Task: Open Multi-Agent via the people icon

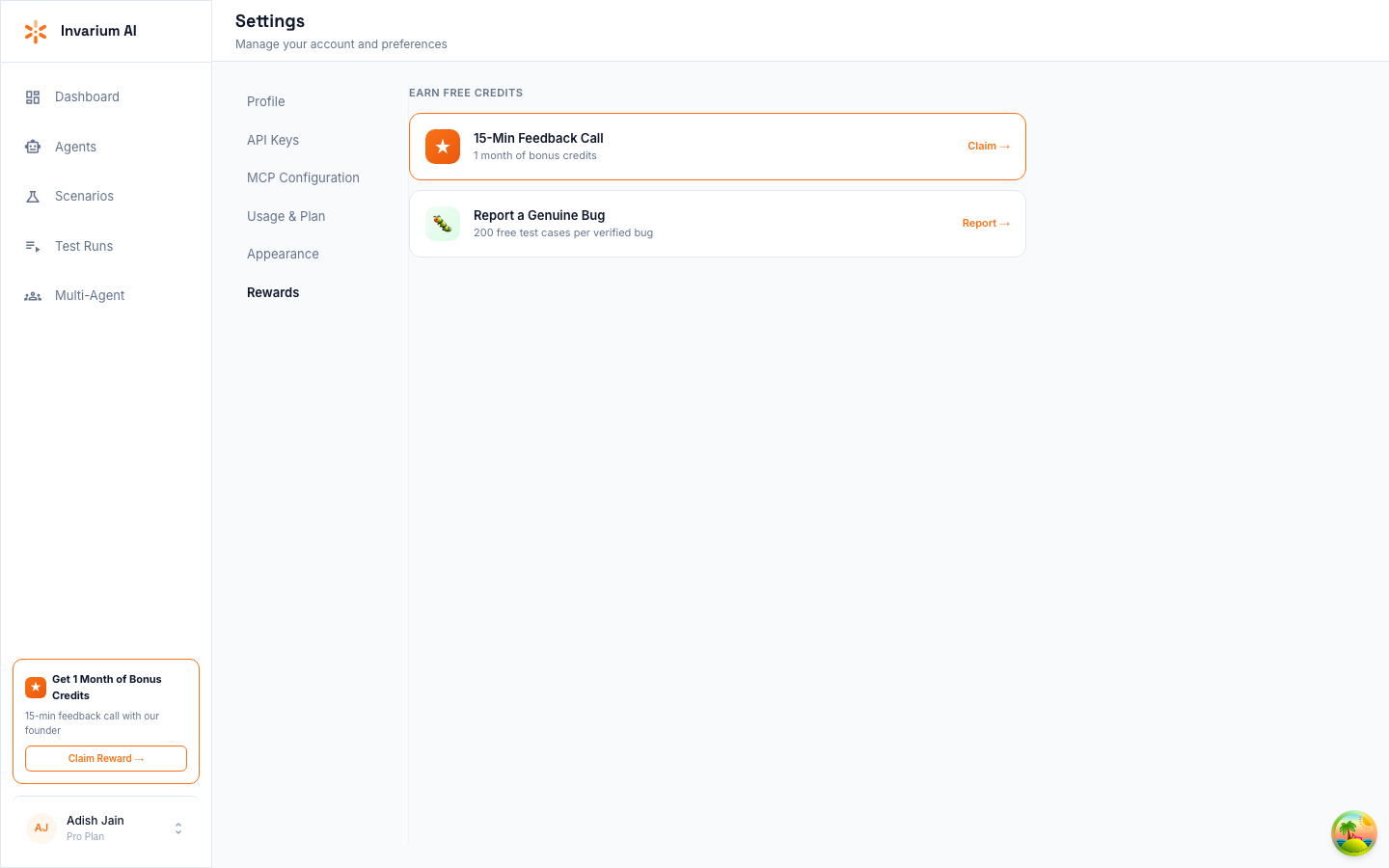Action: [32, 295]
